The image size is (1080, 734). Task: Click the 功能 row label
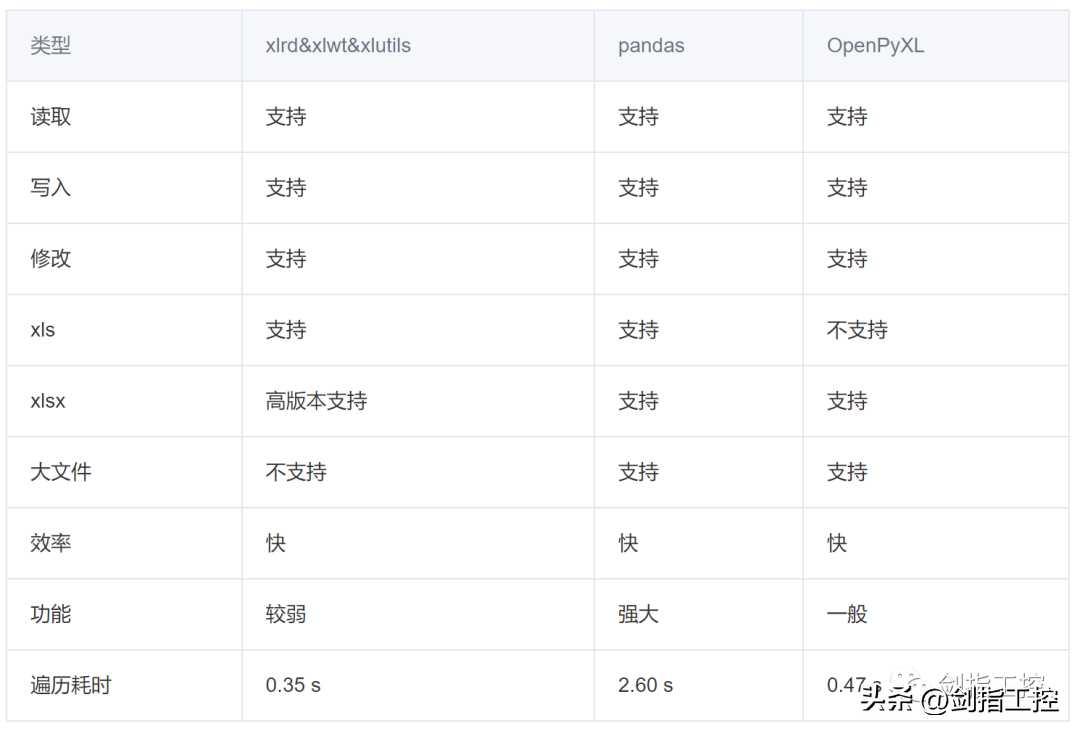[51, 614]
